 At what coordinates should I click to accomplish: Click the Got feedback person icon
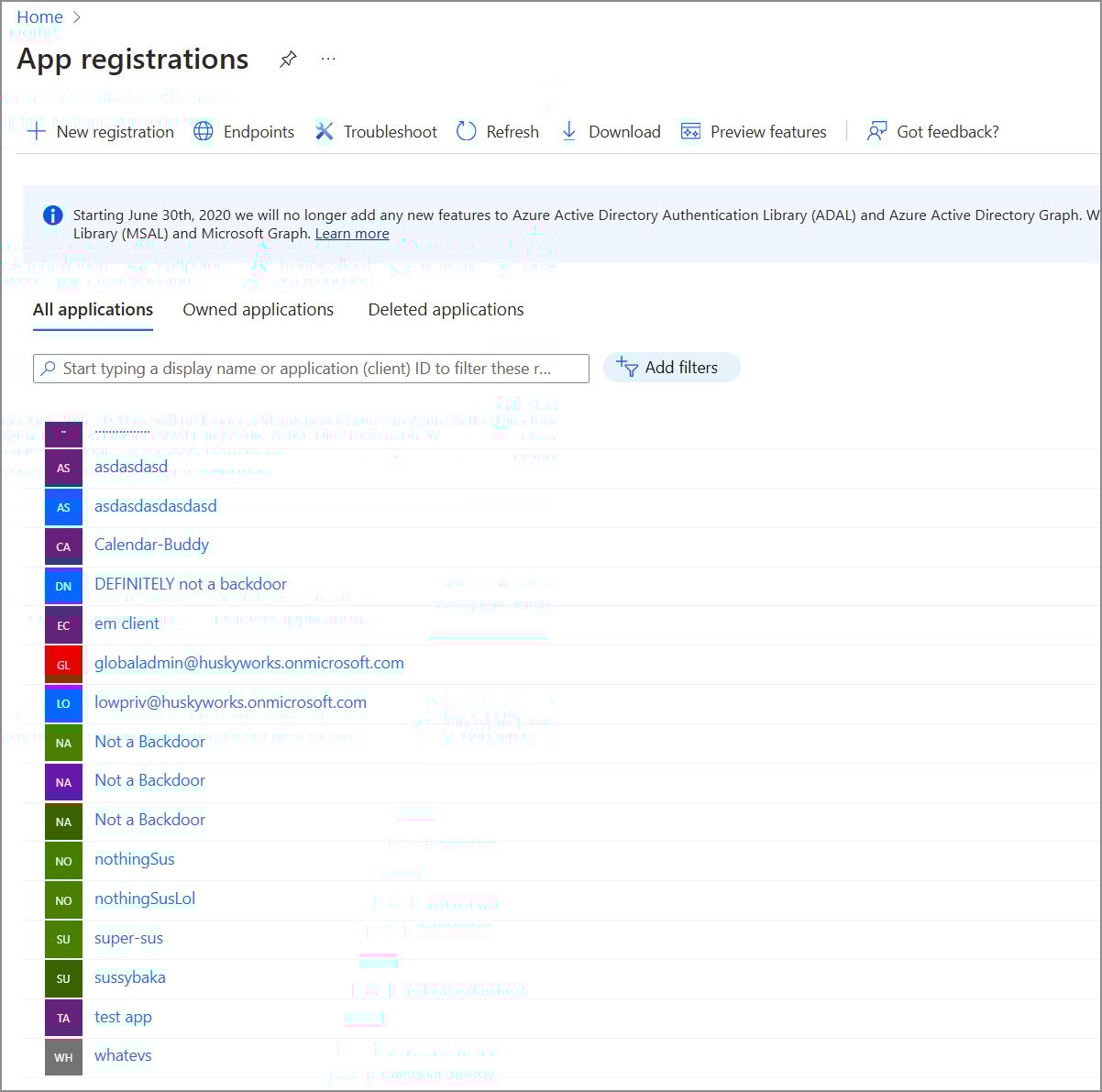(x=876, y=132)
